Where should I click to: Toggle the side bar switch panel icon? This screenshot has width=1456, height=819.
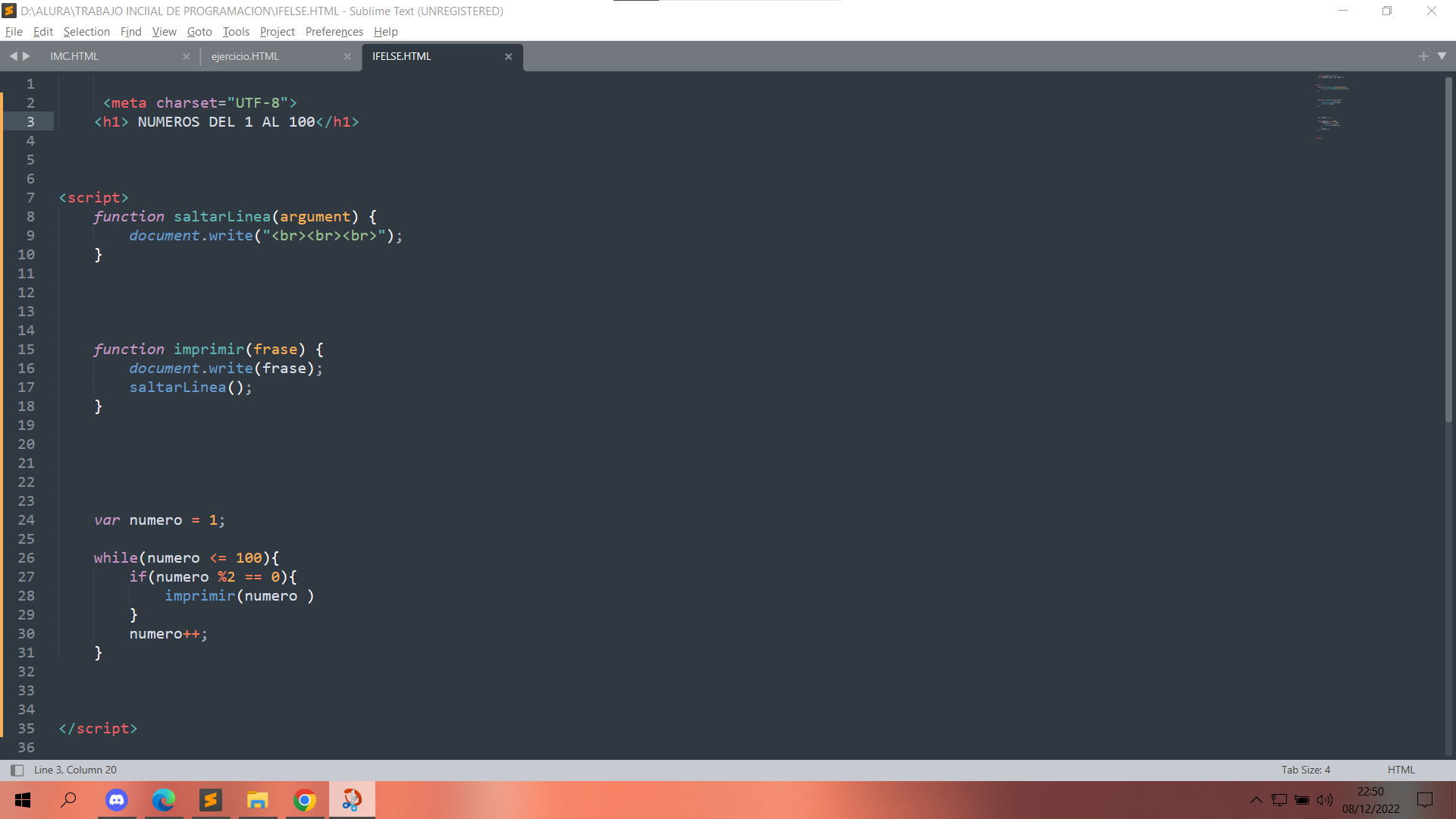coord(17,770)
